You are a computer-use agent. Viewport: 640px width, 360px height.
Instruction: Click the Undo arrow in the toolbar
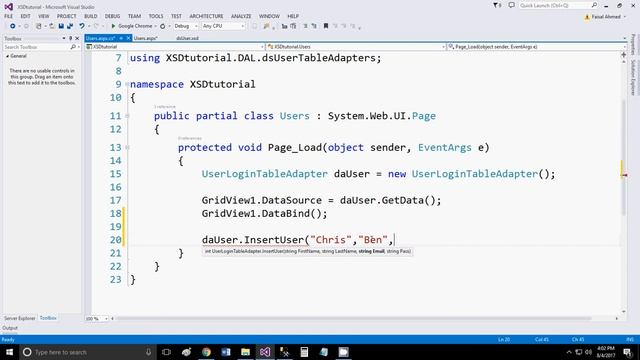point(82,26)
